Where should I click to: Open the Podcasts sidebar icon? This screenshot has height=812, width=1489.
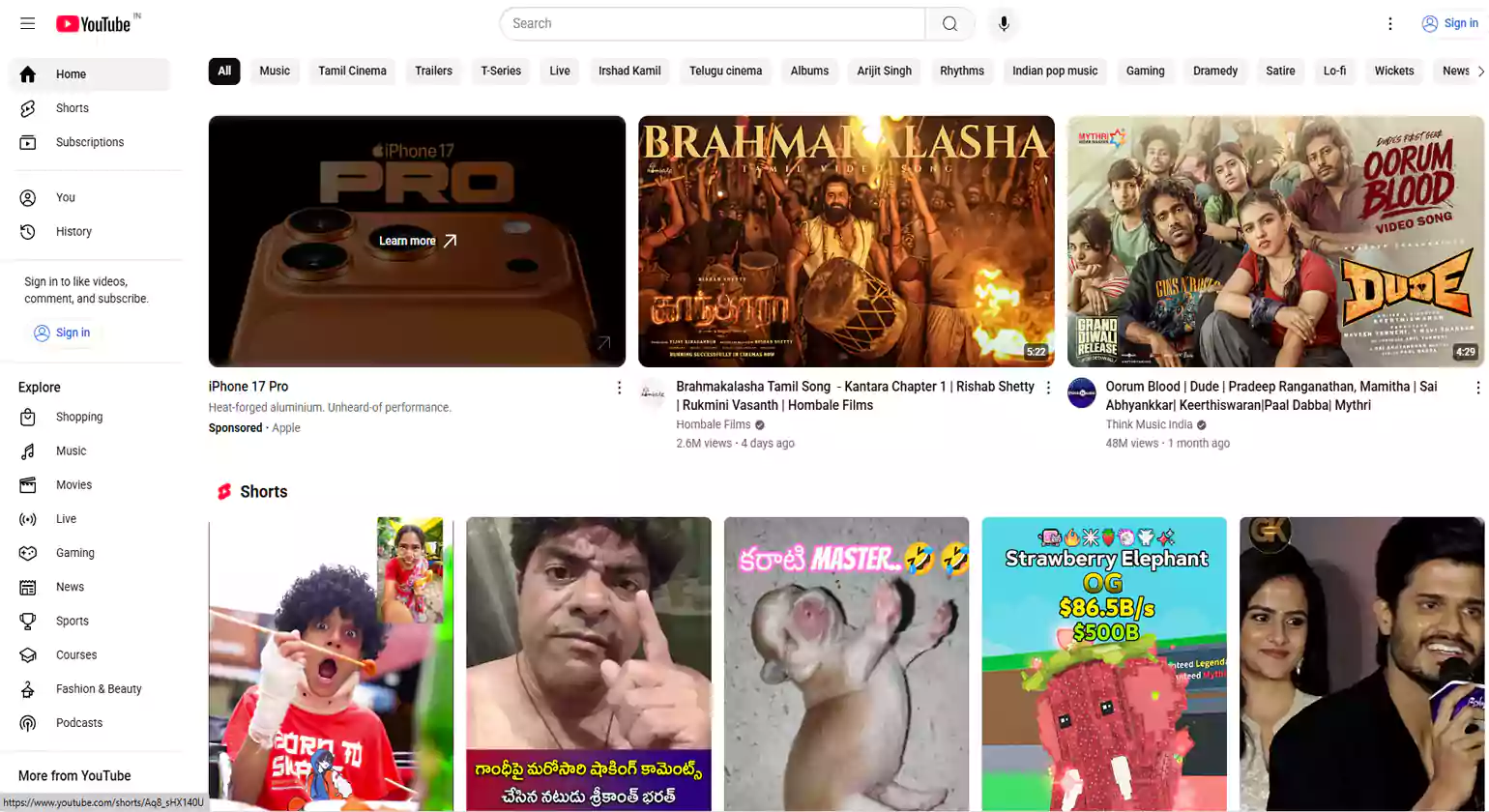(28, 723)
